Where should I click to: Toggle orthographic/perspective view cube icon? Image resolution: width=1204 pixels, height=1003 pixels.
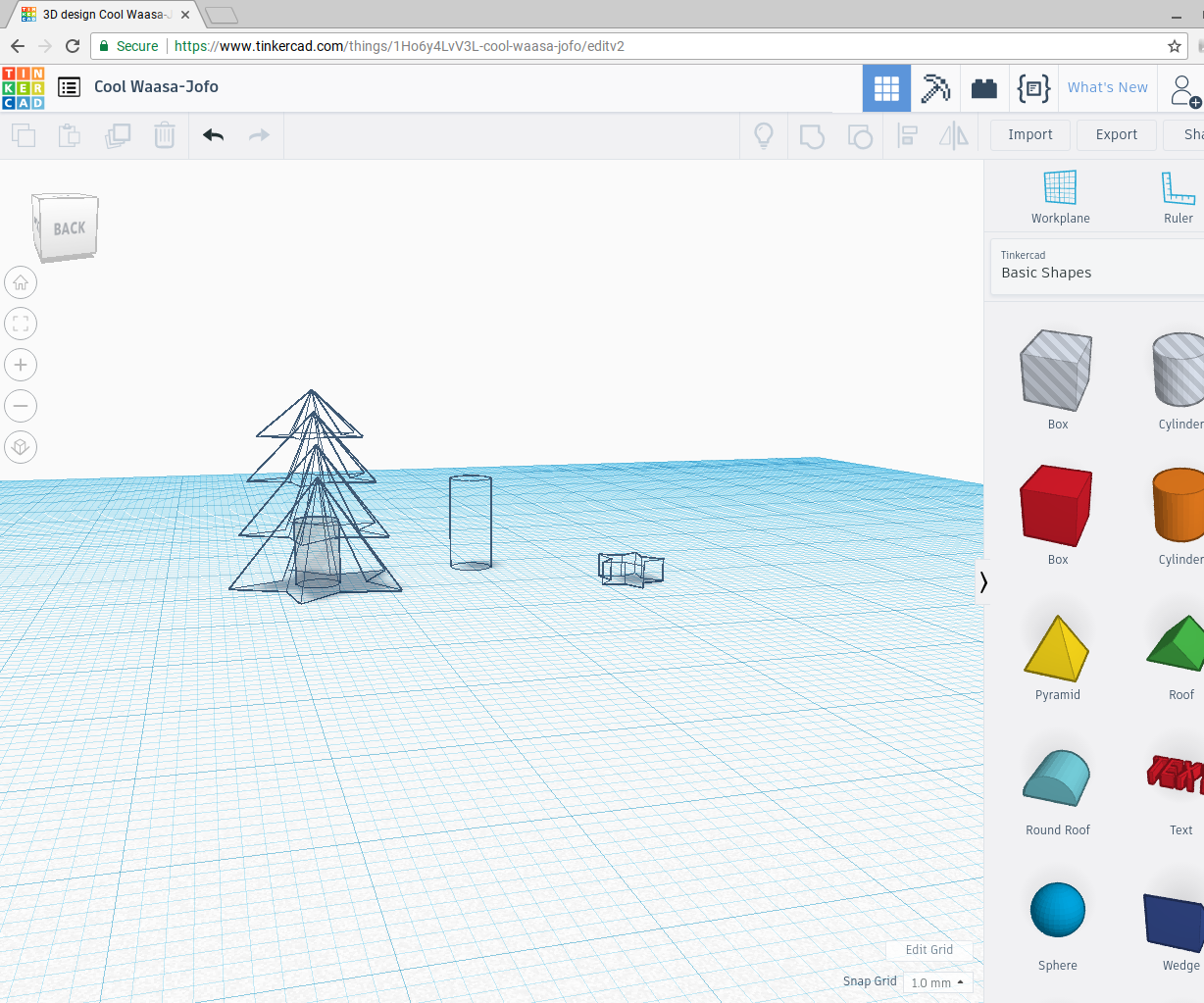[x=21, y=447]
